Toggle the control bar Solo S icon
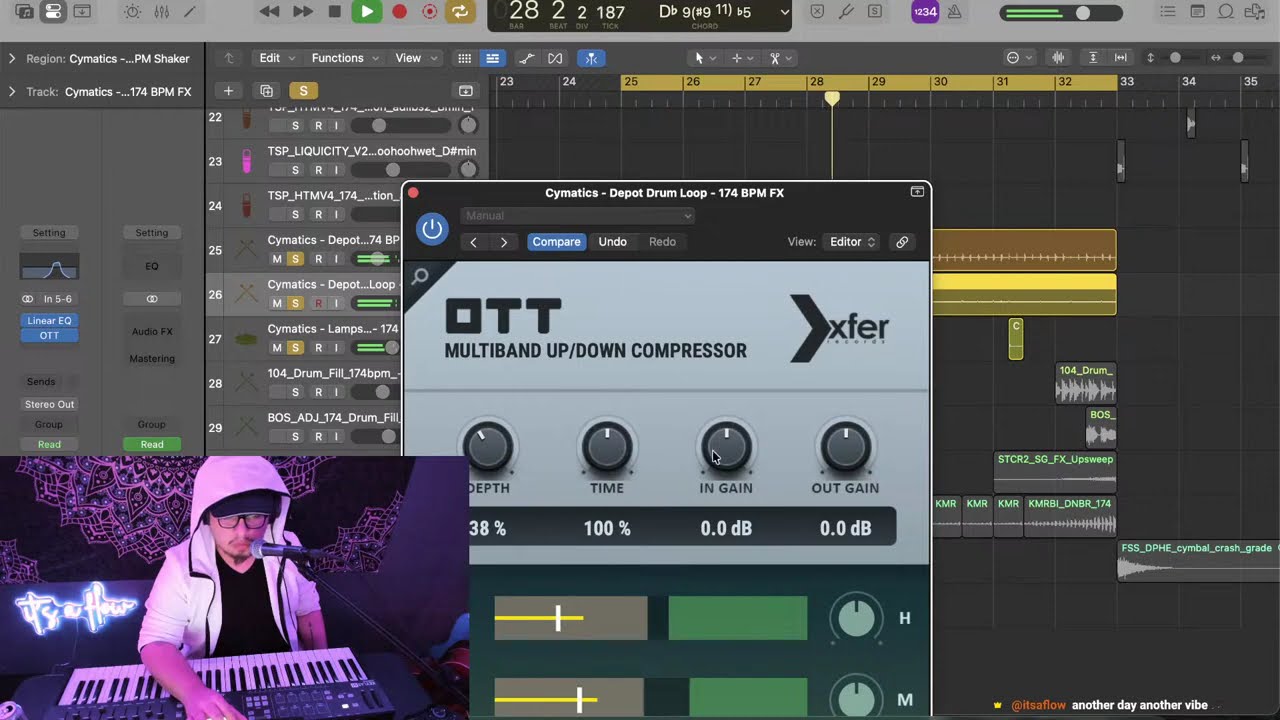 point(875,12)
